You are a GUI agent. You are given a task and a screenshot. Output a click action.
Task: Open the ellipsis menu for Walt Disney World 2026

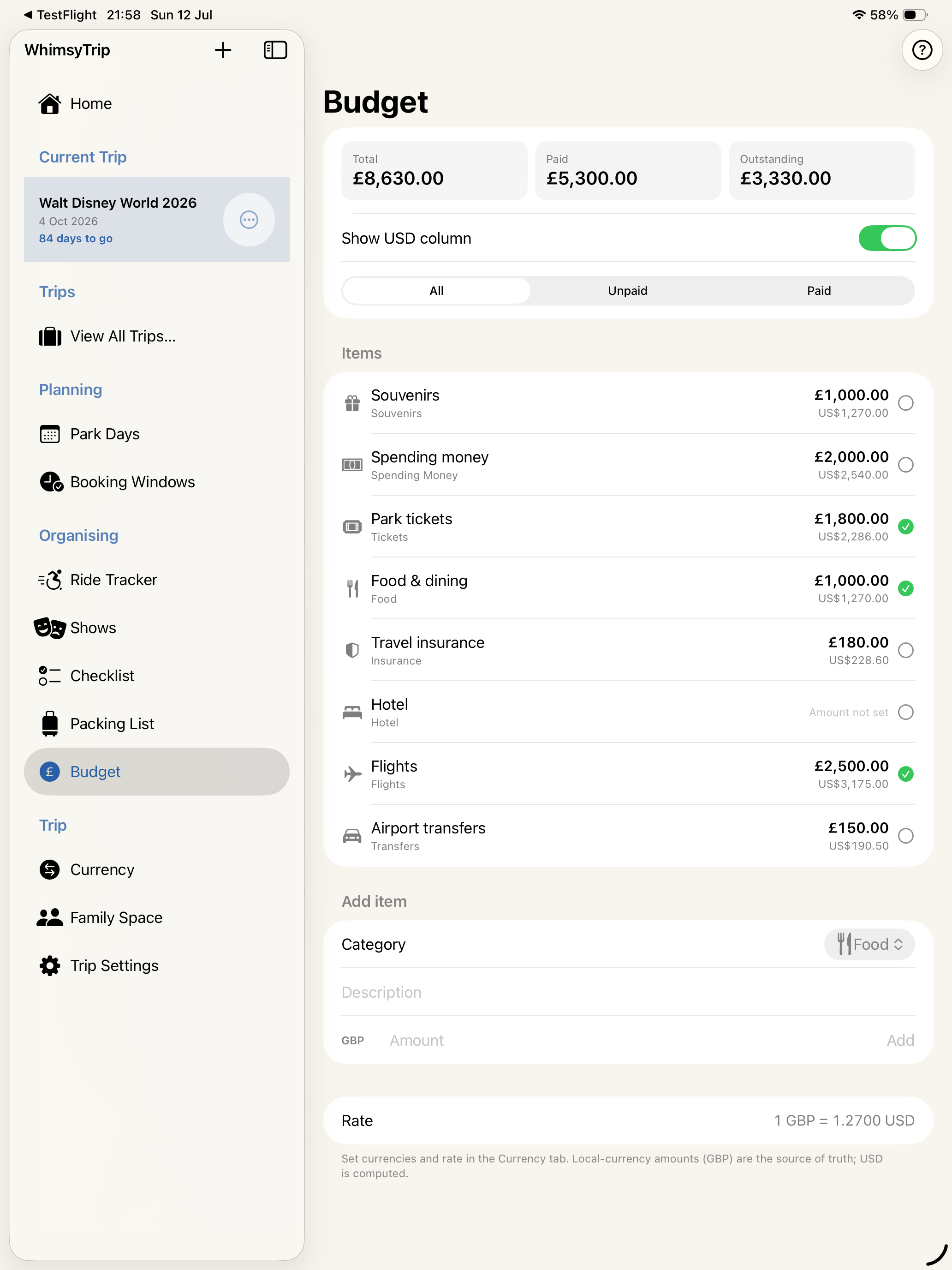249,220
